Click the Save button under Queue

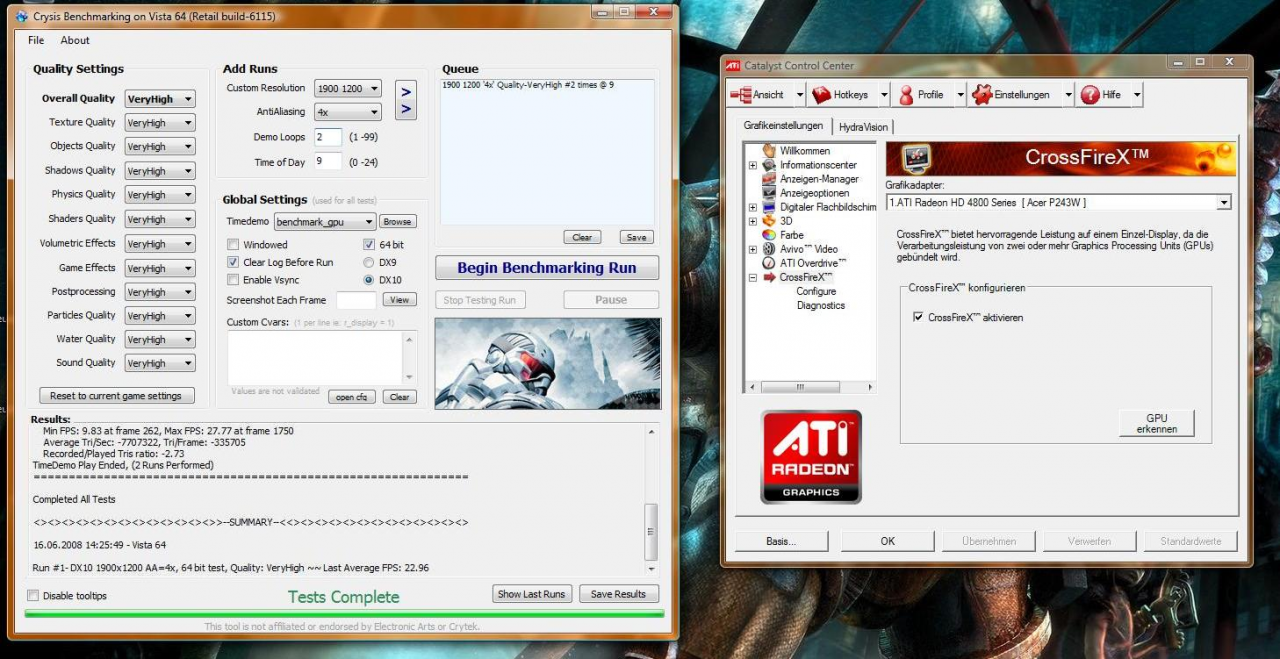pos(636,238)
